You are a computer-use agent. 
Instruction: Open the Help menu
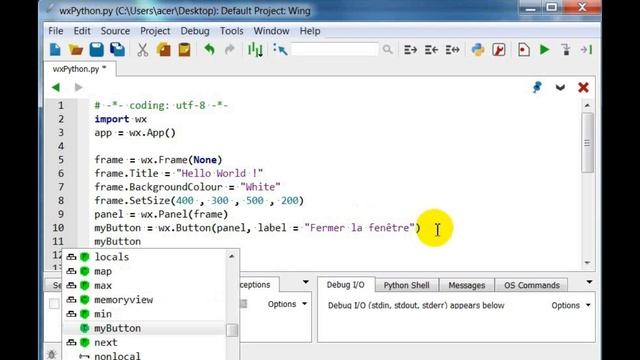coord(310,31)
